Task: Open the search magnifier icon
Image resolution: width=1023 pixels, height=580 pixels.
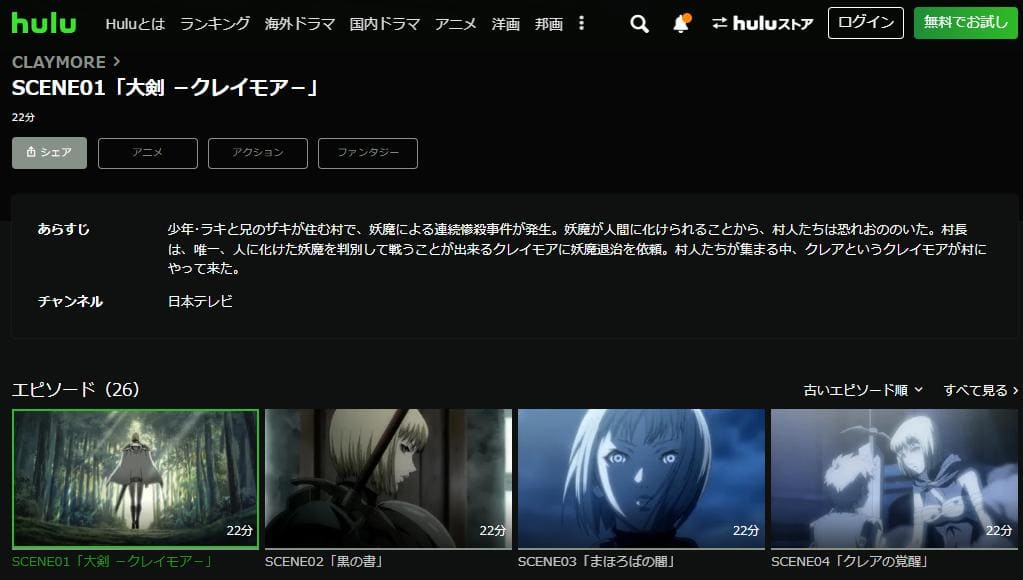Action: (639, 22)
